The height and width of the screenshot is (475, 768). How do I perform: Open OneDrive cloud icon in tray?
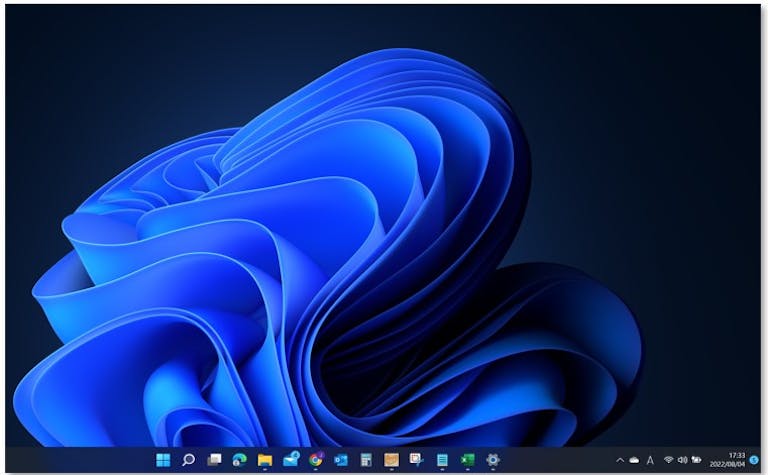[x=634, y=460]
